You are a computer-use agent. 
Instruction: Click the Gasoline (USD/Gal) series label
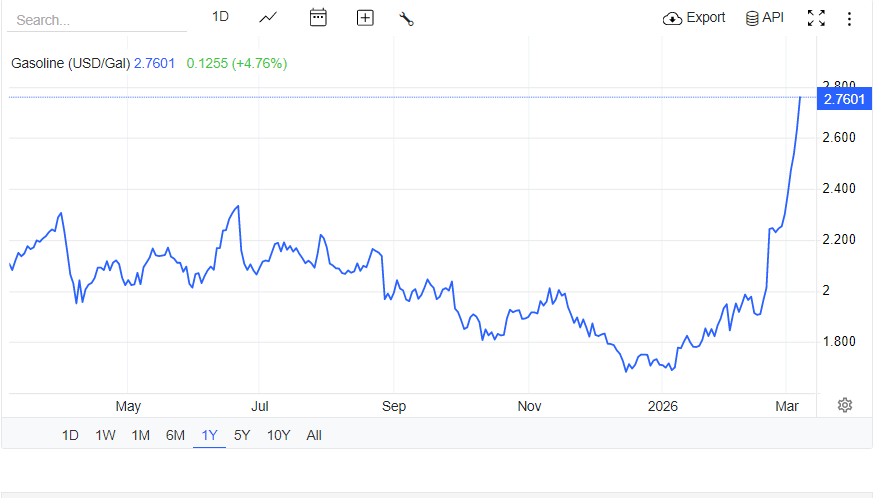coord(70,63)
